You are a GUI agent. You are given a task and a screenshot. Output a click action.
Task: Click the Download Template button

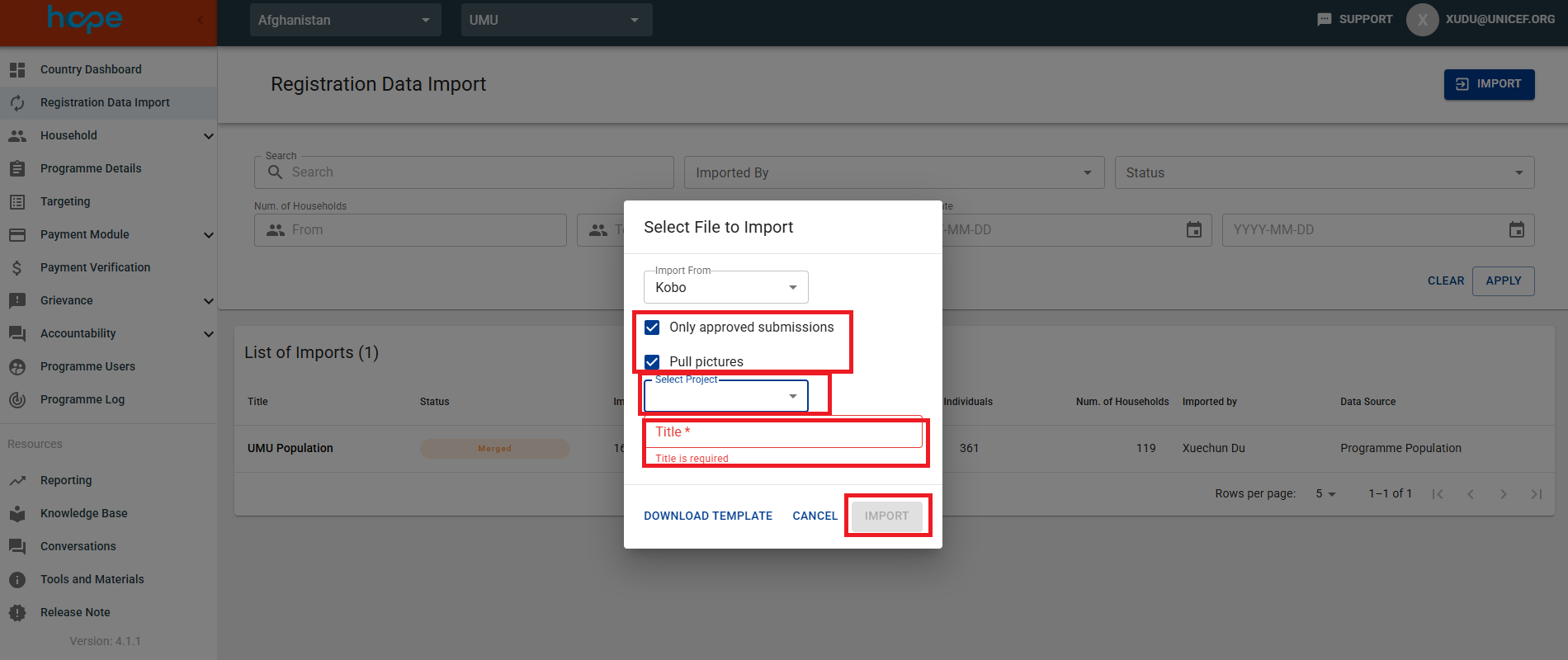click(x=708, y=516)
